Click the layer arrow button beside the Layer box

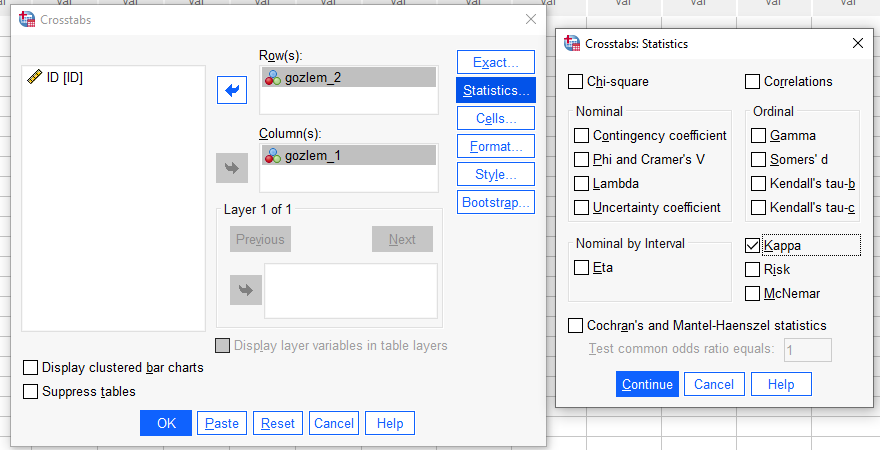(x=244, y=290)
